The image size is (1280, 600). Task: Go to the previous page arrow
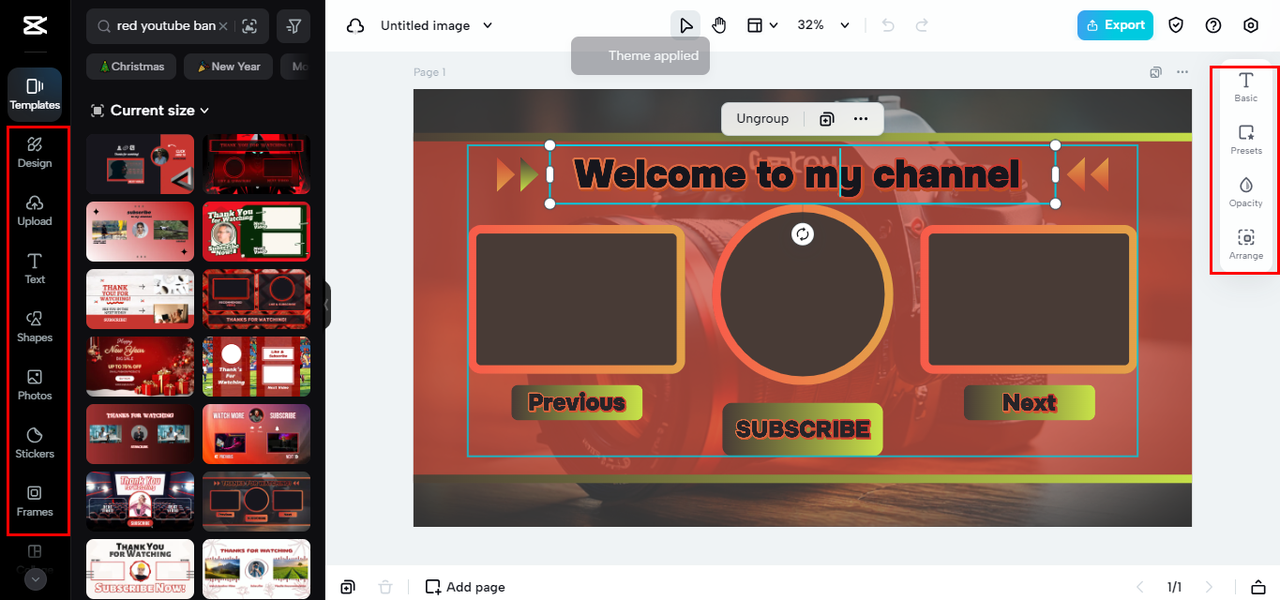point(1138,587)
